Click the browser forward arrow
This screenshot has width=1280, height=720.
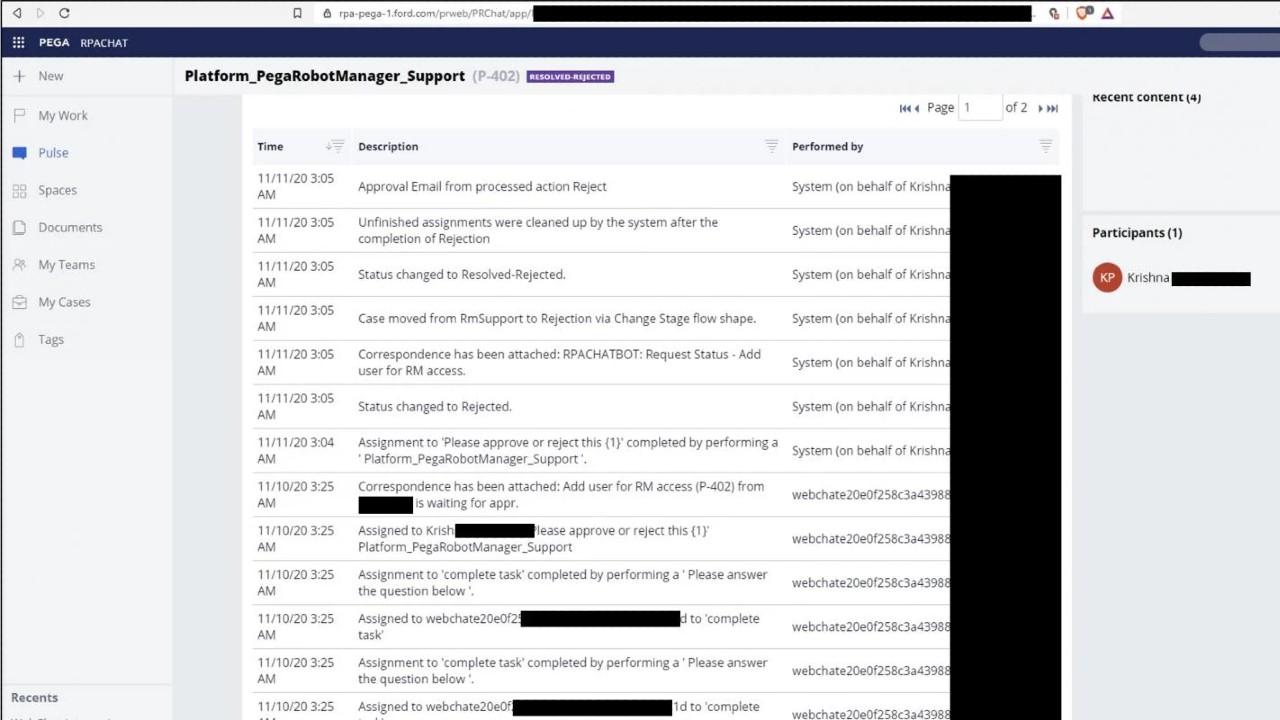tap(40, 13)
